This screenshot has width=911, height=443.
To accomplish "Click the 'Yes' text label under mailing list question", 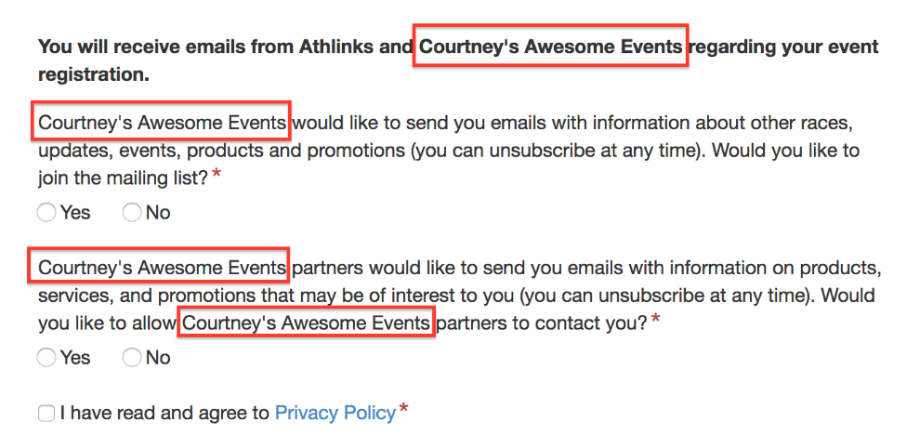I will tap(75, 213).
